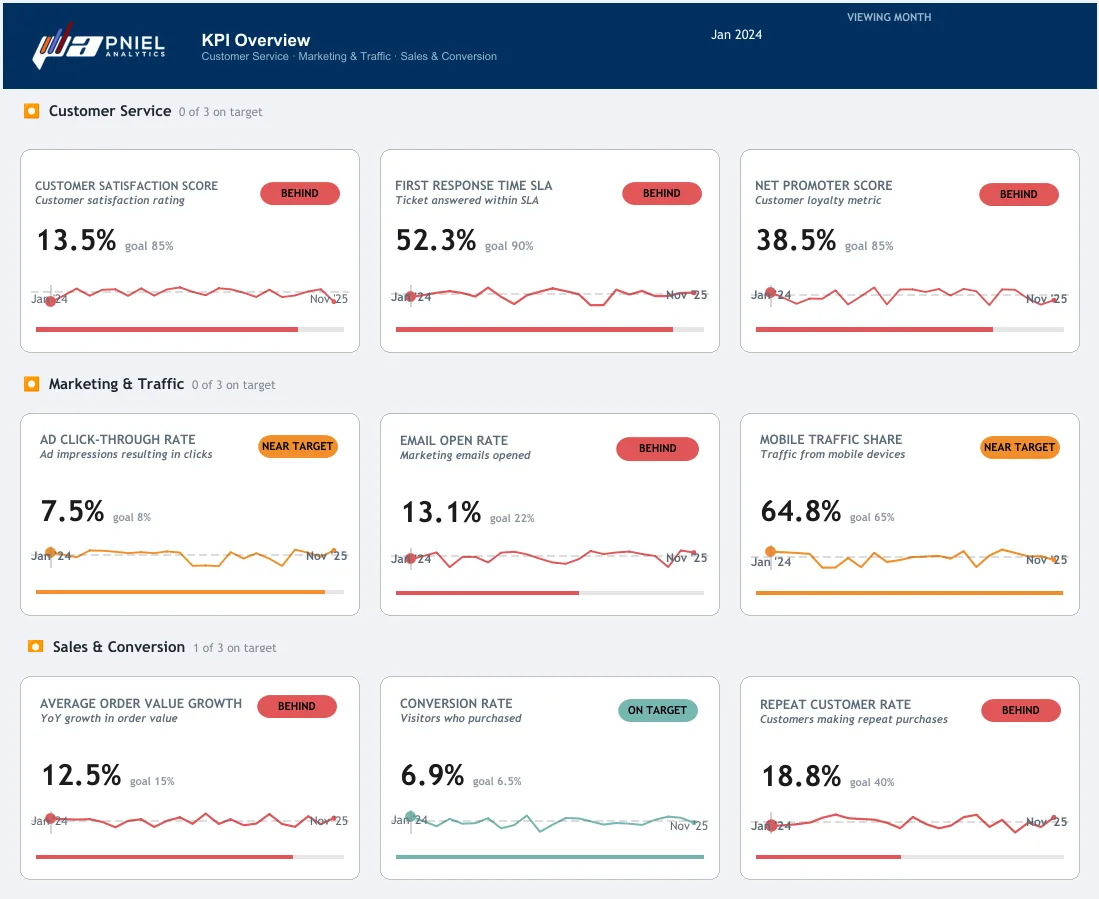Click the Customer Service section icon
The width and height of the screenshot is (1099, 899).
[x=32, y=111]
